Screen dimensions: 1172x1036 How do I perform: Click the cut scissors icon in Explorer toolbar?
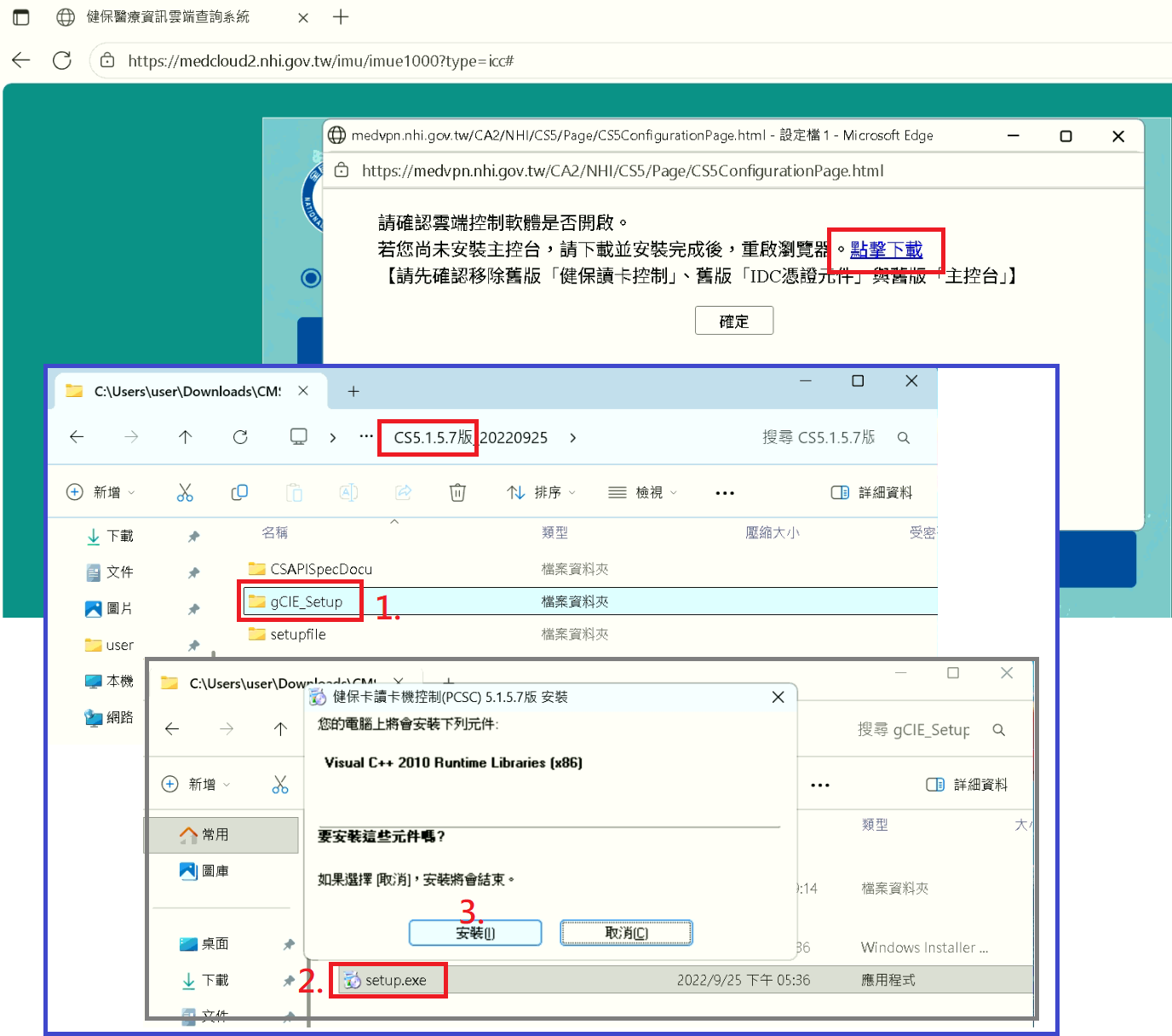(185, 492)
